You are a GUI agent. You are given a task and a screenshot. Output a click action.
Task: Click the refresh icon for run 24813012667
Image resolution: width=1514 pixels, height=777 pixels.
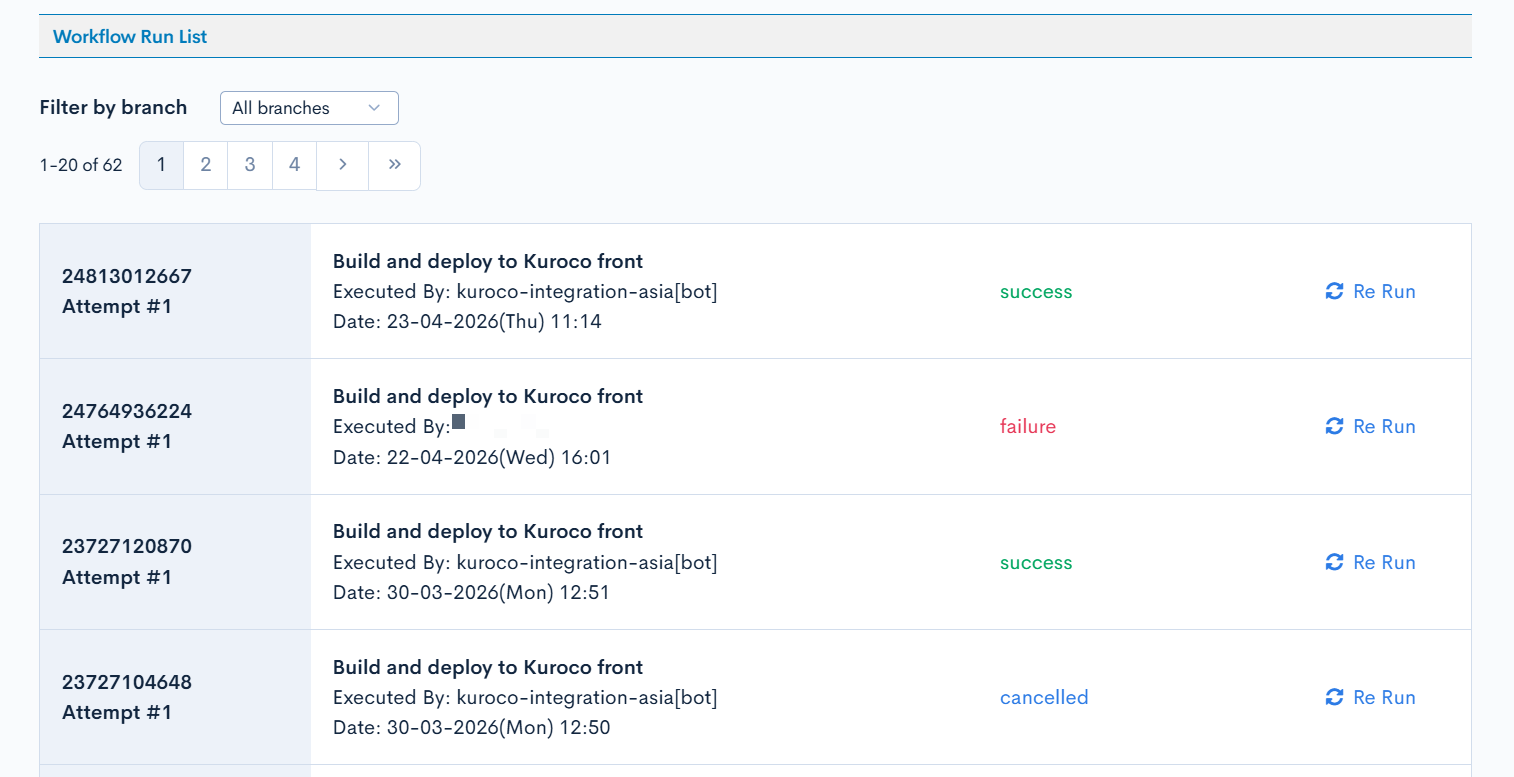coord(1334,291)
